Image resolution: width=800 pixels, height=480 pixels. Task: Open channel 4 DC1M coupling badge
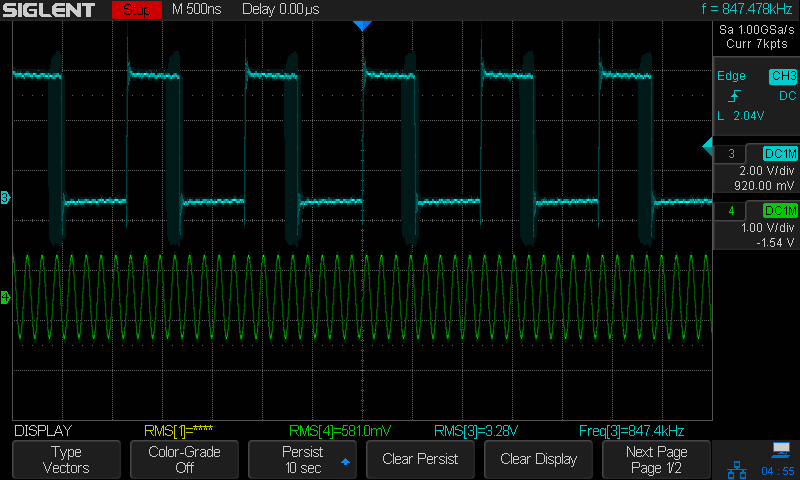tap(780, 211)
